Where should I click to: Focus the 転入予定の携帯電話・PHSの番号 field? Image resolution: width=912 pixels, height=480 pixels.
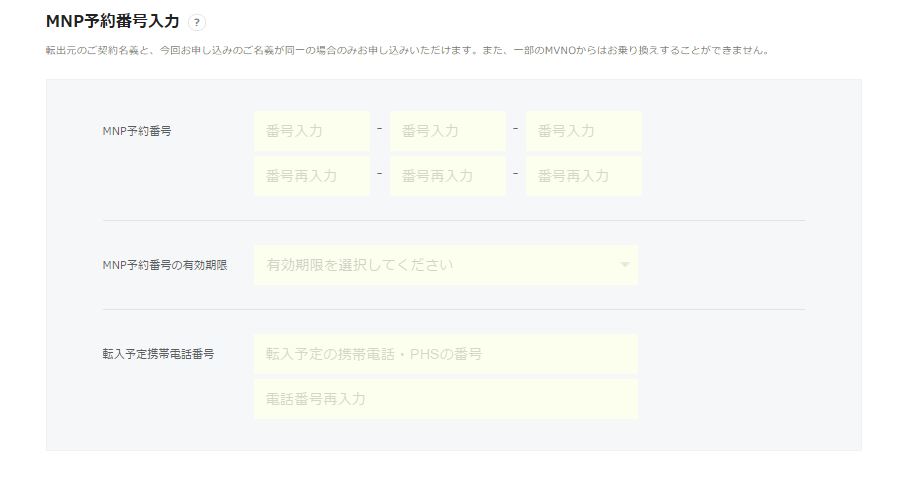click(x=446, y=354)
